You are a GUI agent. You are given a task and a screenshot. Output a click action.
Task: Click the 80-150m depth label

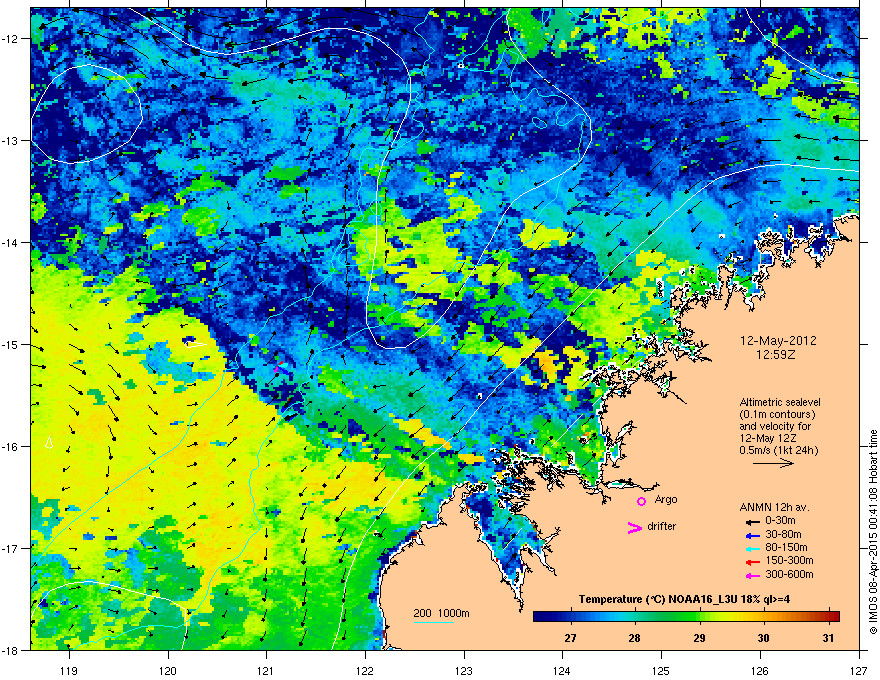coord(786,548)
